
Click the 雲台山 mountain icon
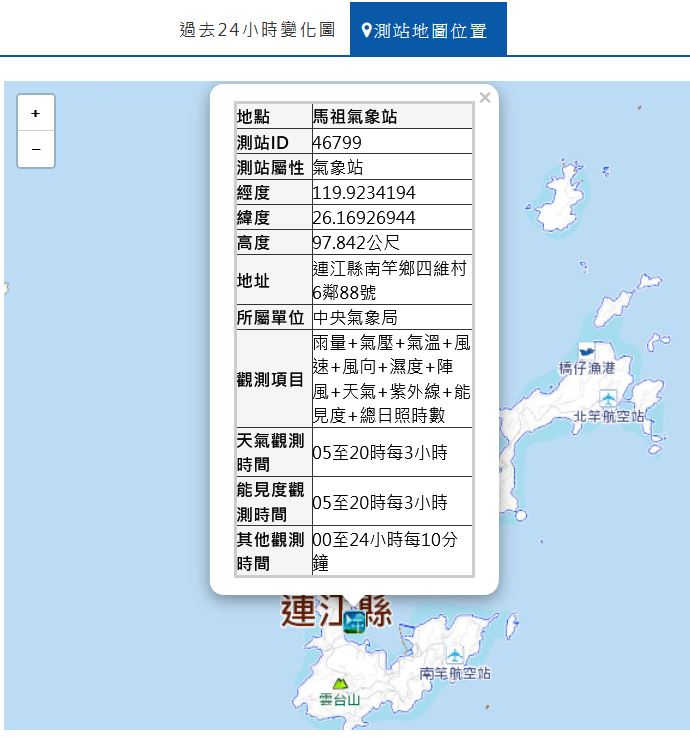(340, 683)
